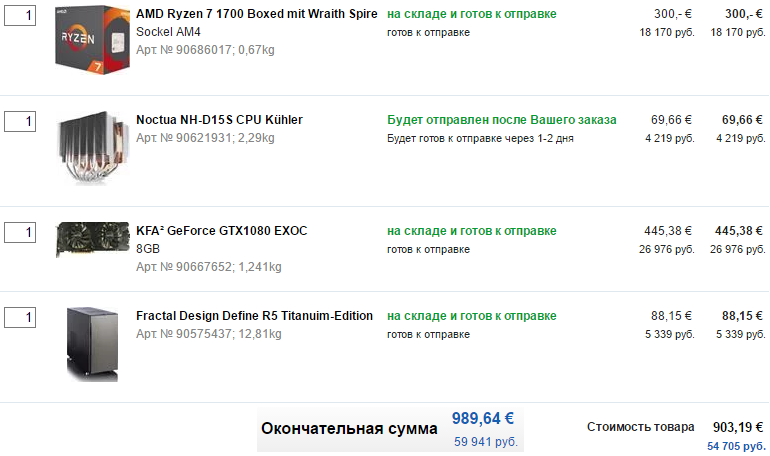Image resolution: width=770 pixels, height=456 pixels.
Task: Click the 'Окончательная сумма' label
Action: click(x=349, y=429)
